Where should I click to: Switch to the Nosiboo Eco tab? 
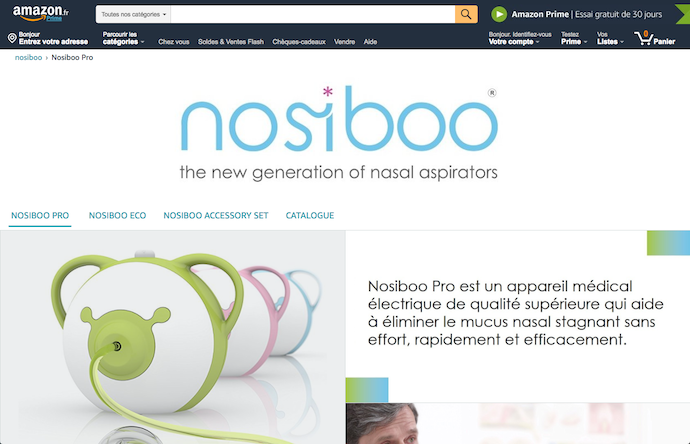click(x=117, y=215)
